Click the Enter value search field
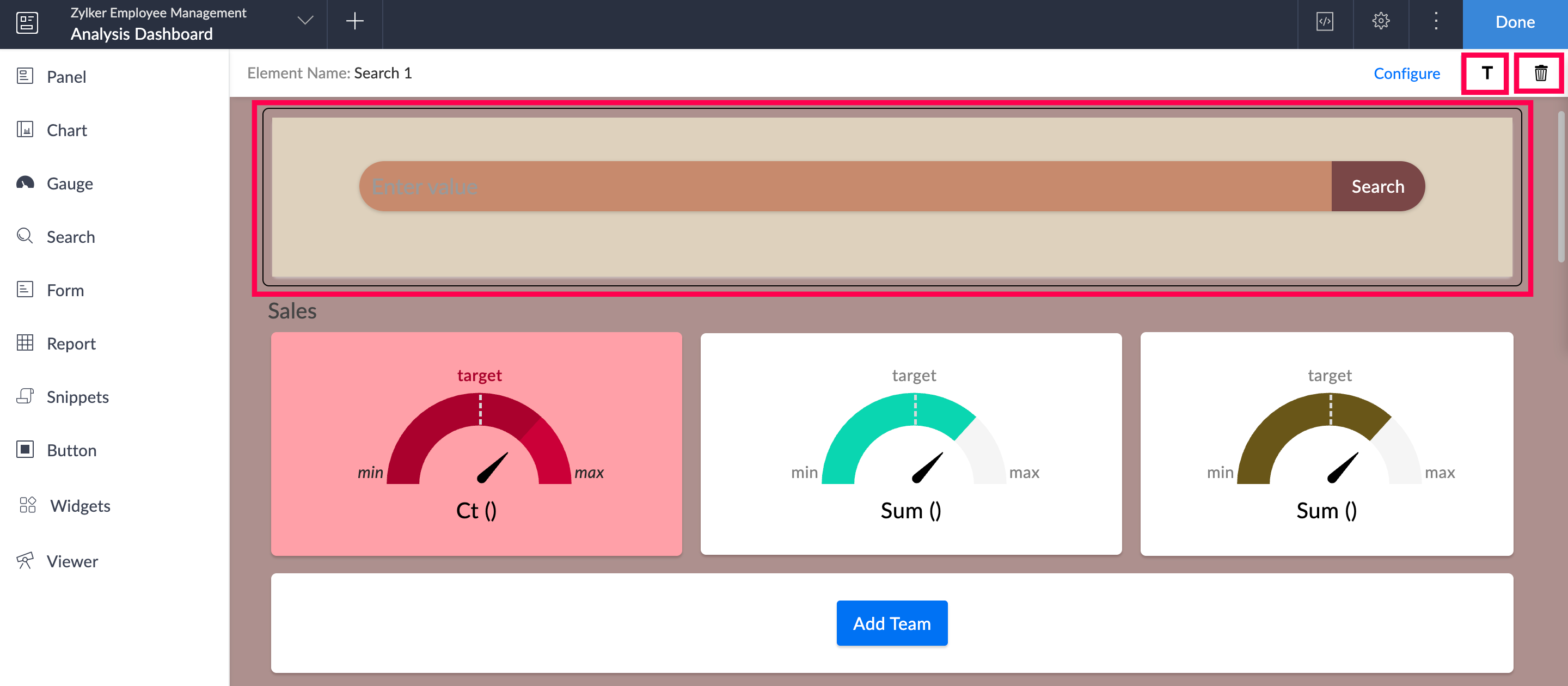This screenshot has width=1568, height=686. [845, 186]
